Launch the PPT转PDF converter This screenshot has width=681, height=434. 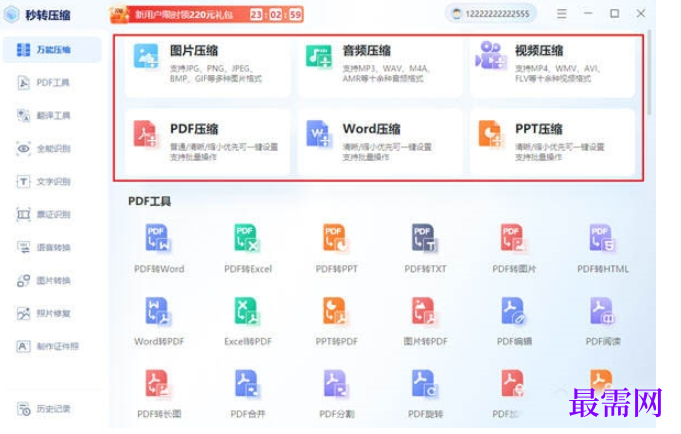337,321
